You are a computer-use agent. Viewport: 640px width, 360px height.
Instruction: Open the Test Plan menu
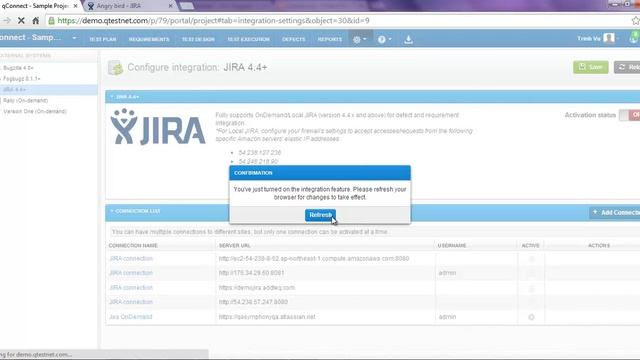[x=103, y=39]
